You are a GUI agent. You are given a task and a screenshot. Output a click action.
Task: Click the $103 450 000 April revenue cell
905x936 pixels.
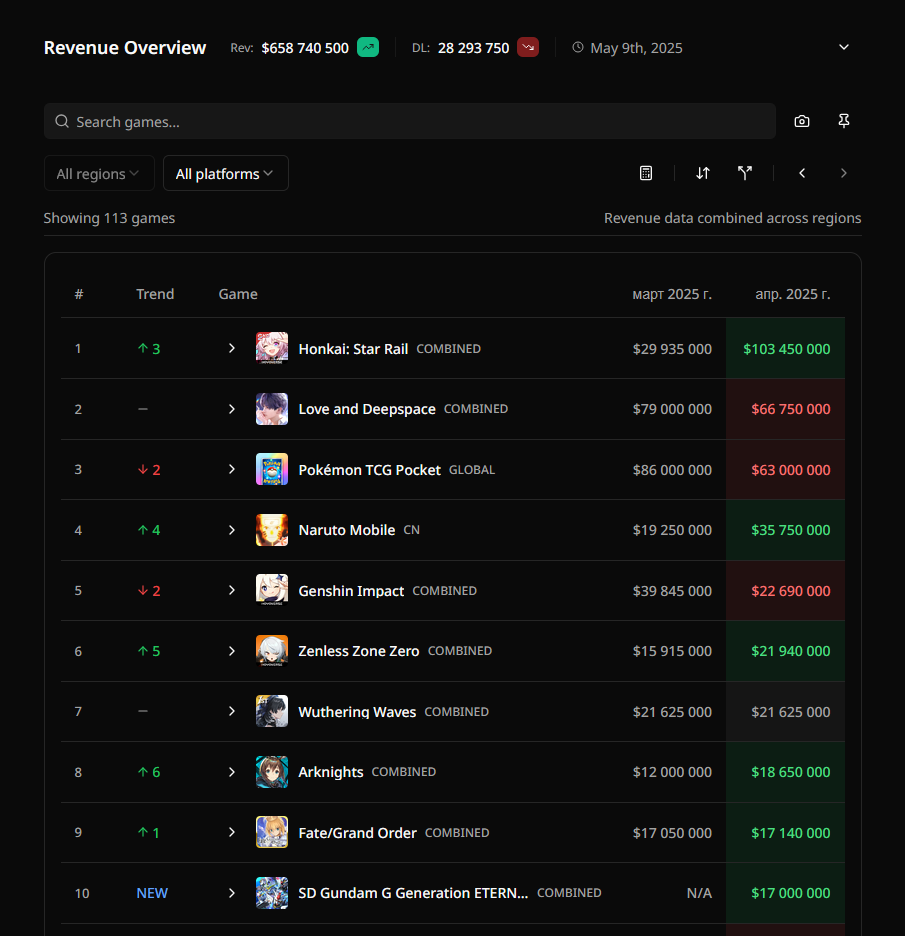(787, 349)
